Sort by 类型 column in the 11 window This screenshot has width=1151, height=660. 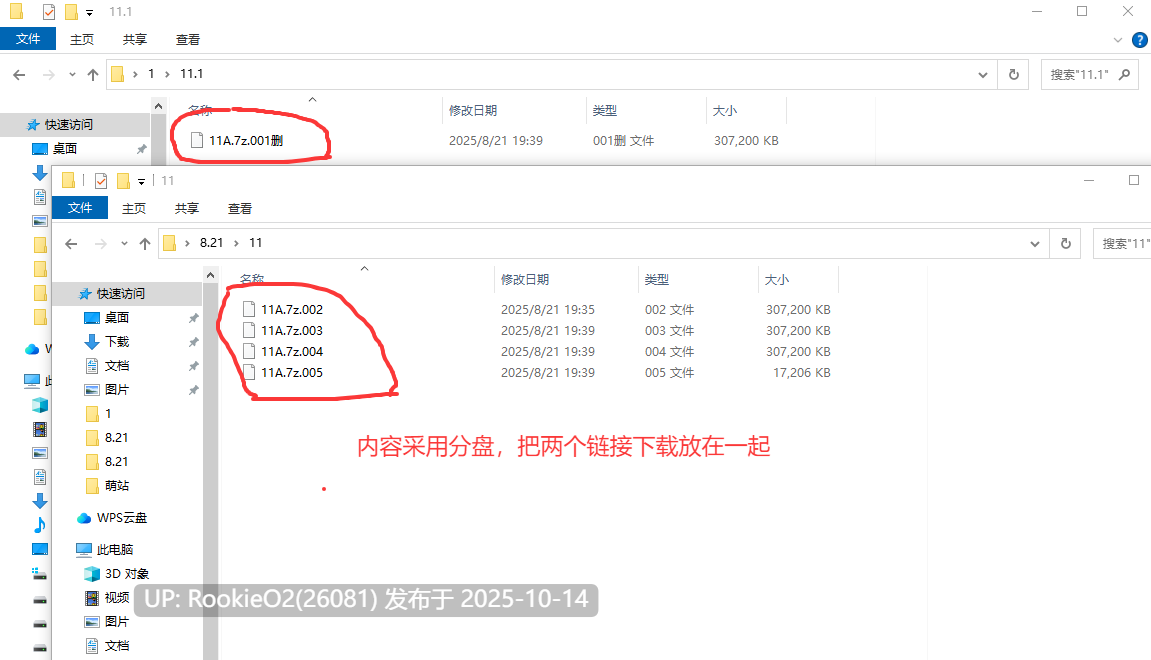(657, 280)
